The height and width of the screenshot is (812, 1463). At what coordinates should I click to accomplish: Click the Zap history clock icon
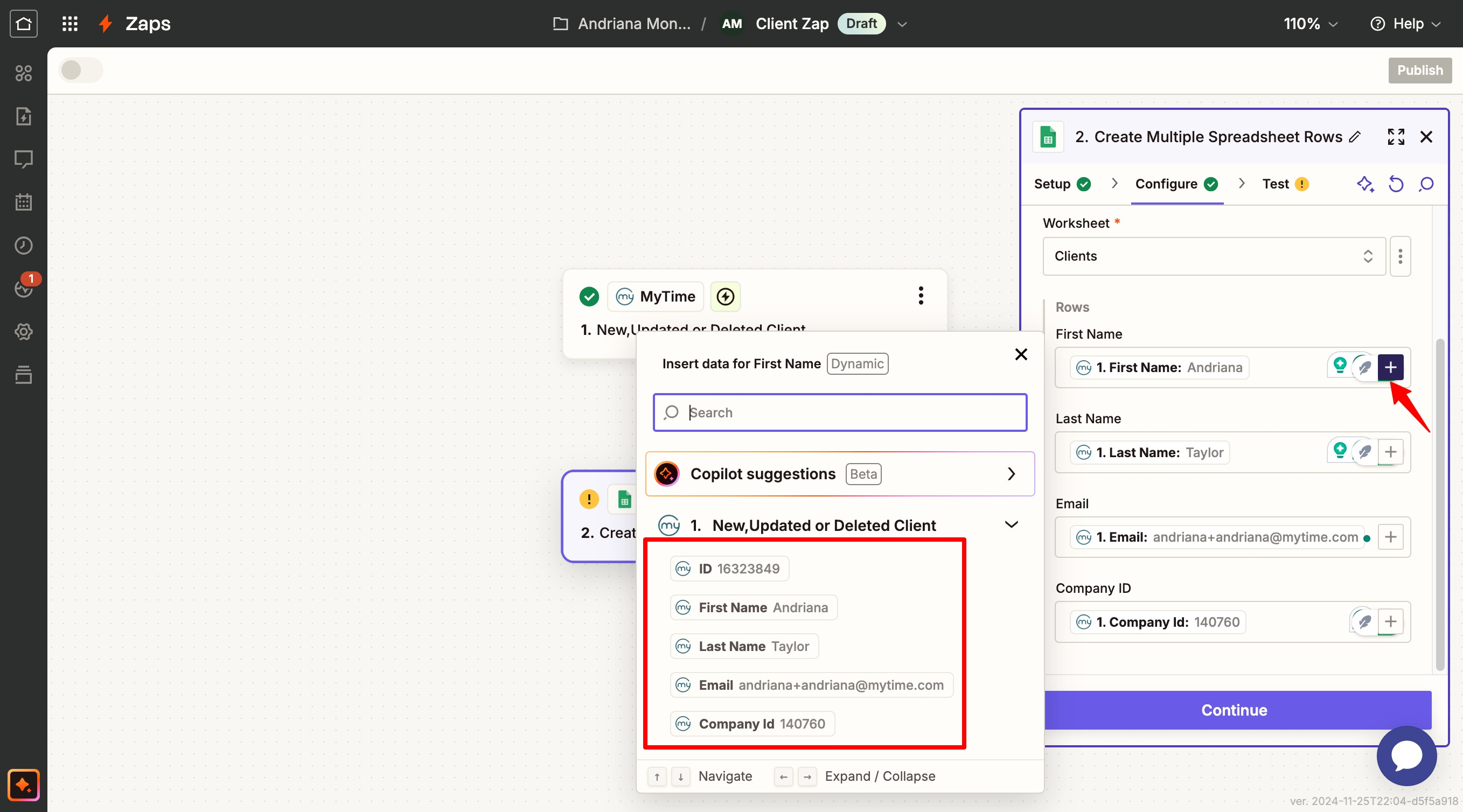(x=23, y=246)
